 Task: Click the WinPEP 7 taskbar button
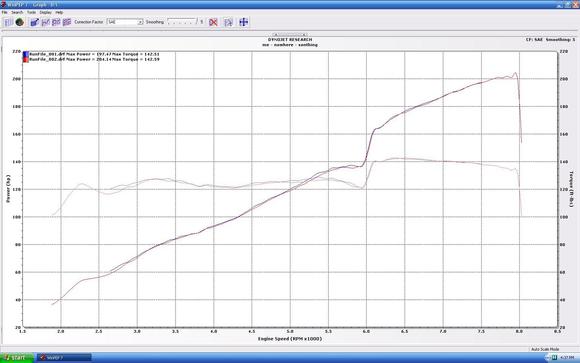coord(64,358)
